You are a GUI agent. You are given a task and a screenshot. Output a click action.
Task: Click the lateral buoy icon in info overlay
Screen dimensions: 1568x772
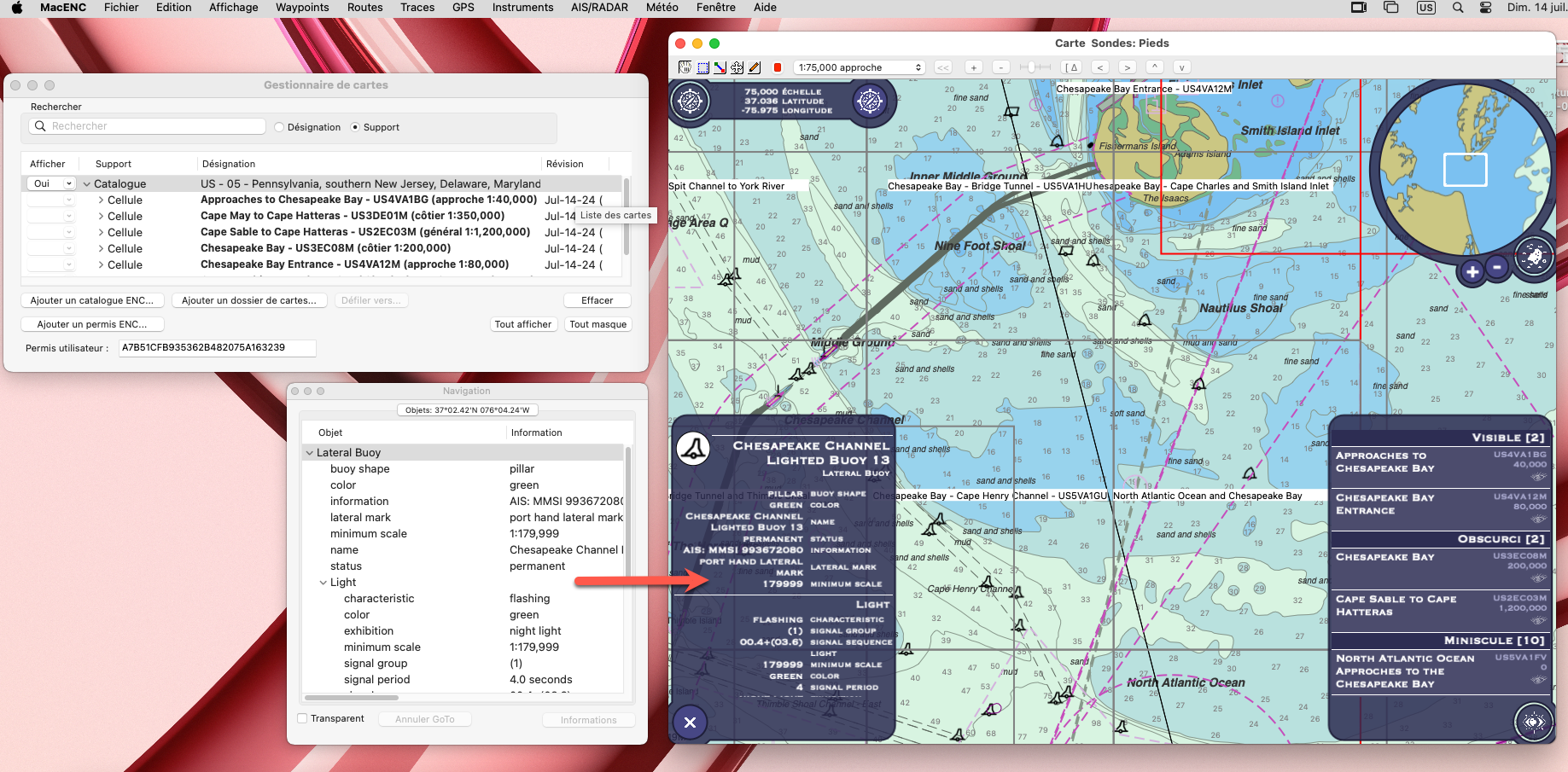click(x=693, y=448)
